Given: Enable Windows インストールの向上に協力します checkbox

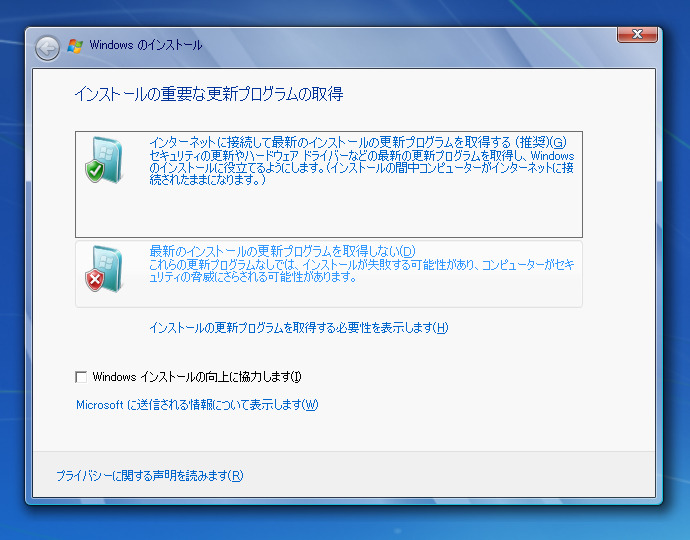Looking at the screenshot, I should point(81,377).
